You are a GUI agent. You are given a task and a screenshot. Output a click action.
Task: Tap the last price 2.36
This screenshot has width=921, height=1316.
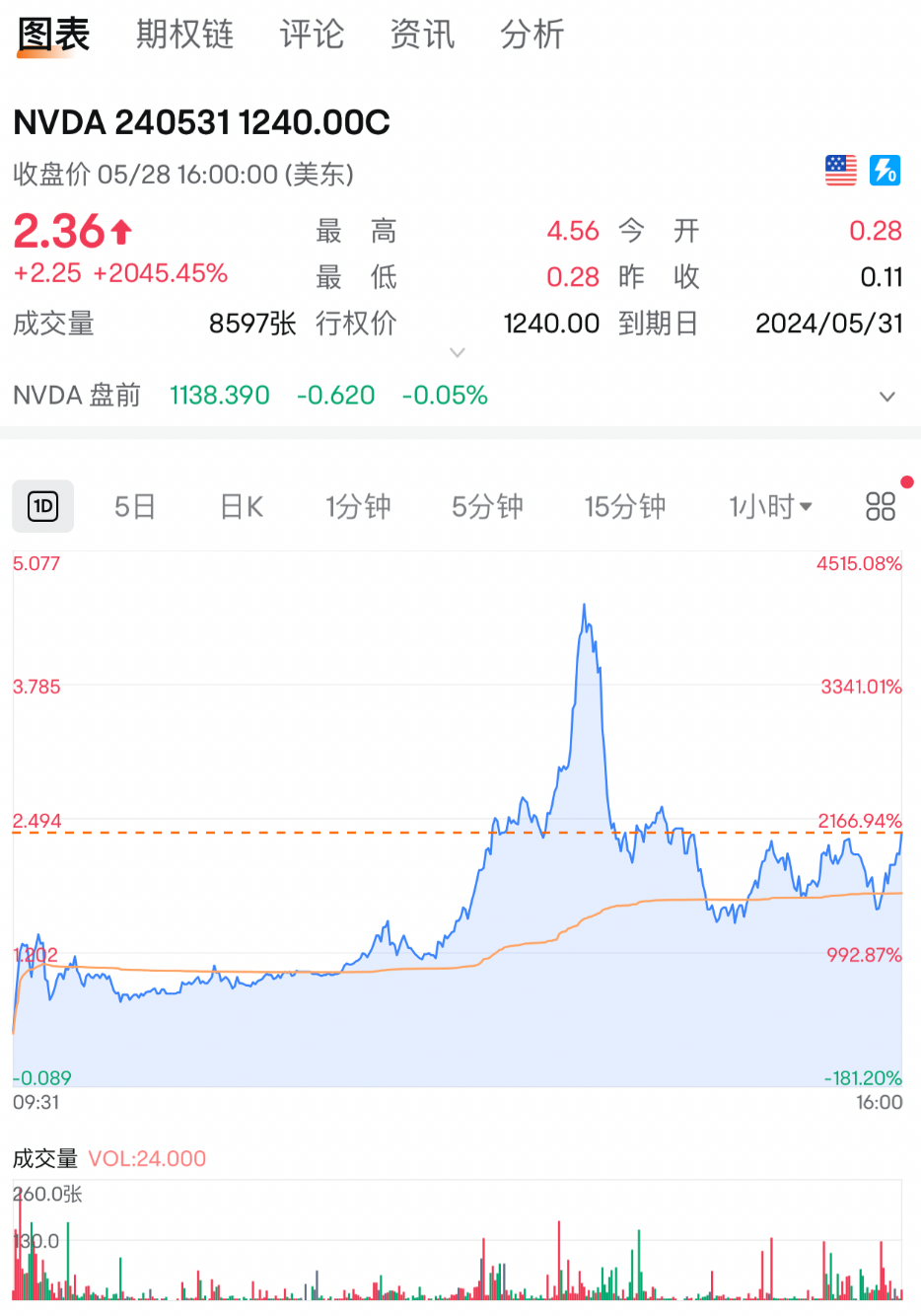(x=58, y=232)
